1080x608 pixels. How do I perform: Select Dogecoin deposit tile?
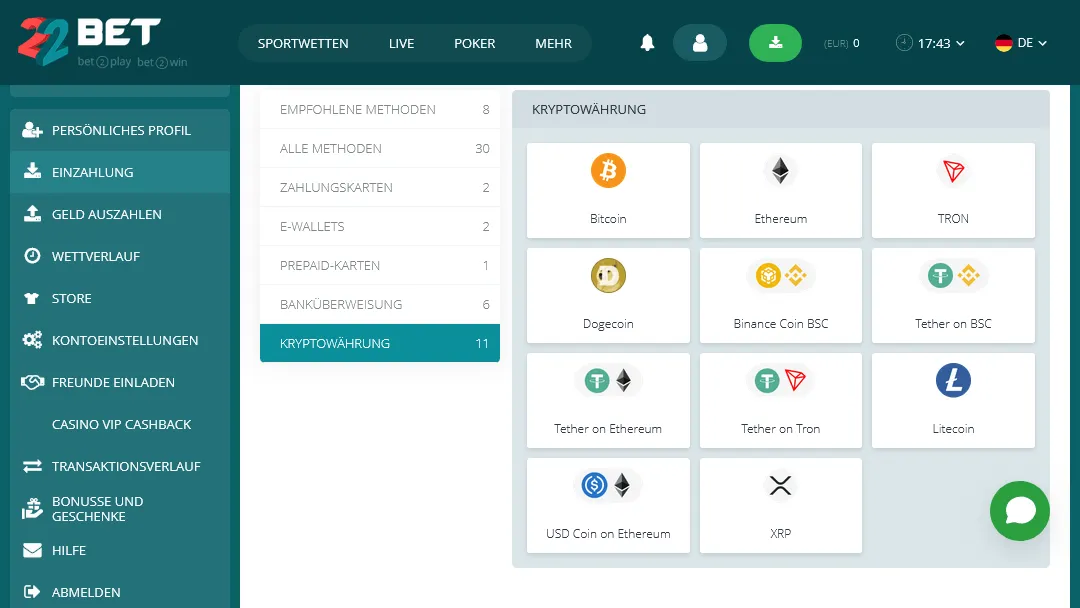pos(608,295)
